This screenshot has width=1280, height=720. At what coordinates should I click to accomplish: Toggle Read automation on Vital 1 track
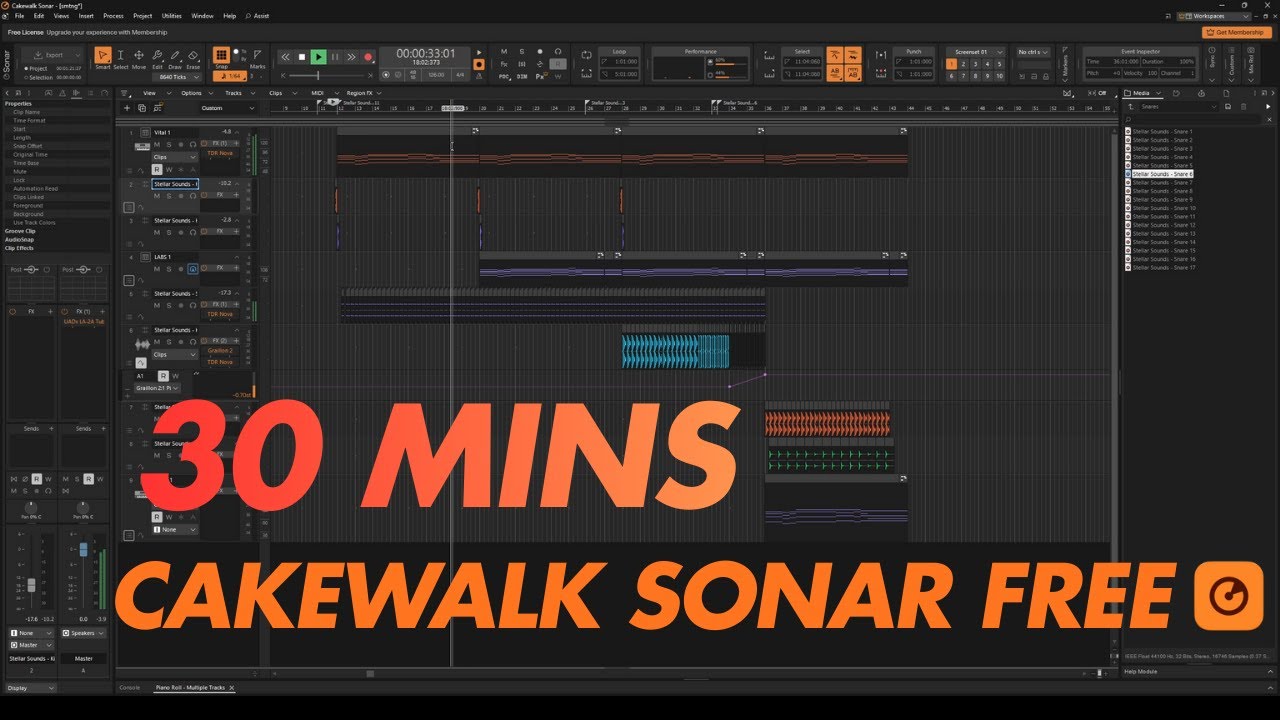157,170
